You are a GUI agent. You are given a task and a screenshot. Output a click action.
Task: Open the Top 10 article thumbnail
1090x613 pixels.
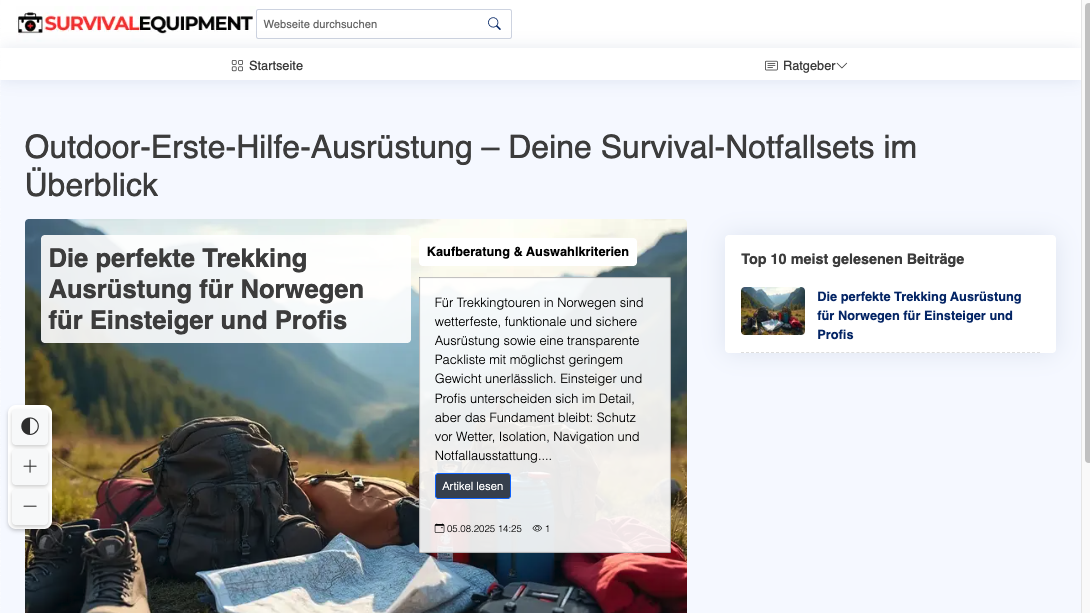[x=772, y=311]
